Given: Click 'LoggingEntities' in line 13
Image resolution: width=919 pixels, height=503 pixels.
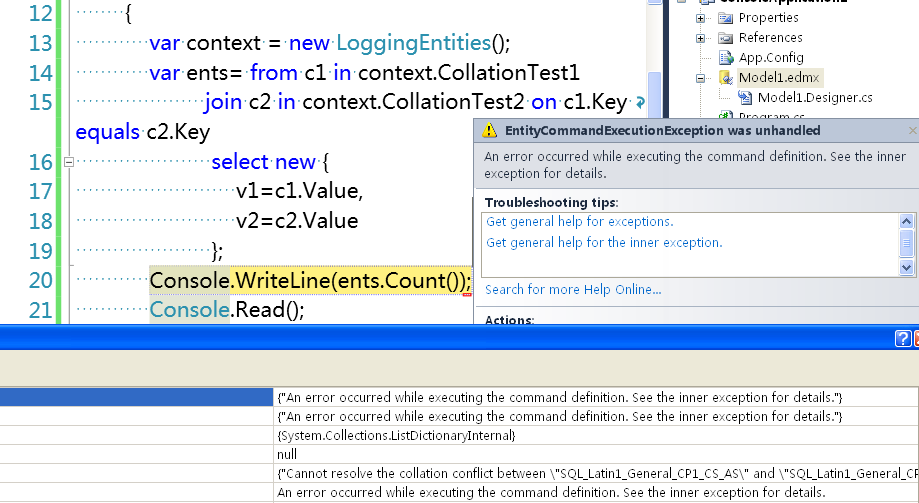Looking at the screenshot, I should [x=413, y=43].
